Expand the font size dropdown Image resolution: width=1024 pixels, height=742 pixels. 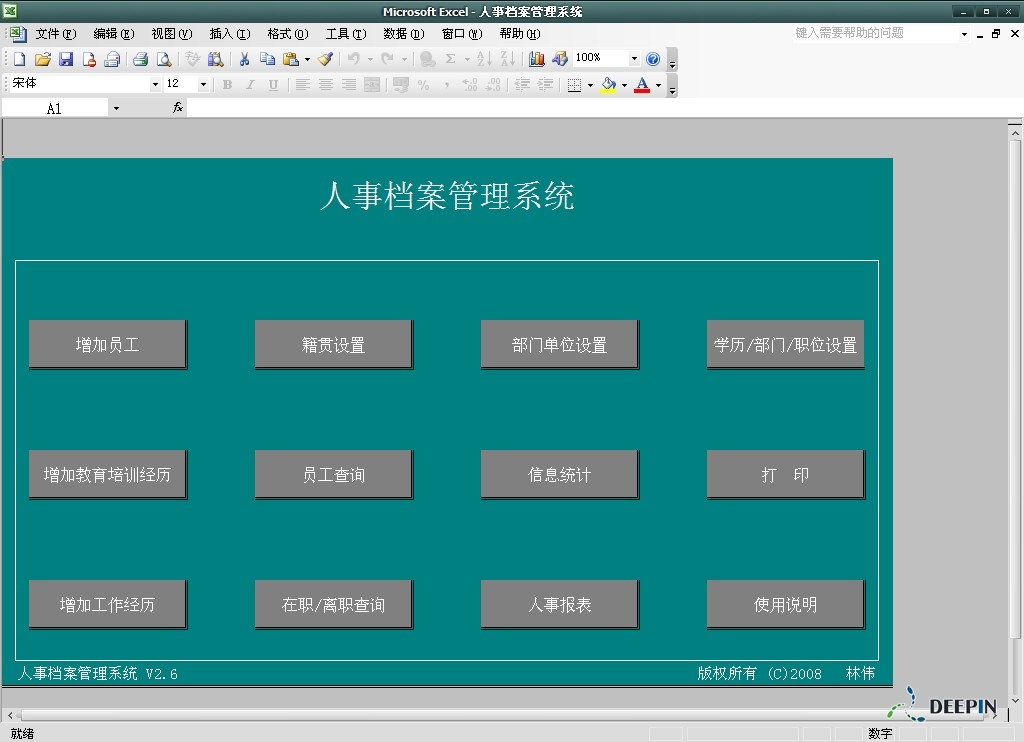pos(203,85)
